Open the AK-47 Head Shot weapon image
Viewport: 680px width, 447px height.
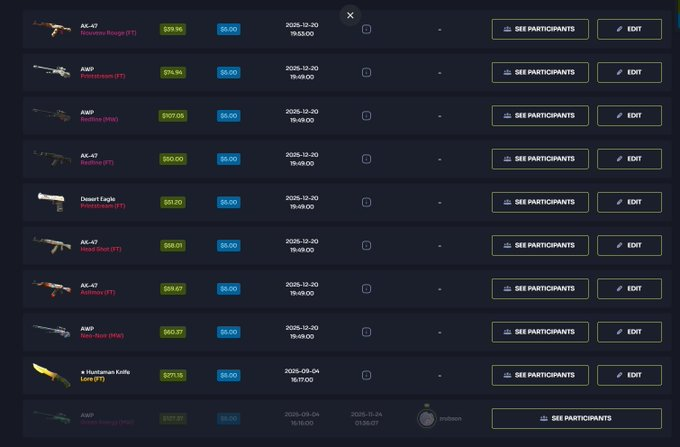[52, 245]
